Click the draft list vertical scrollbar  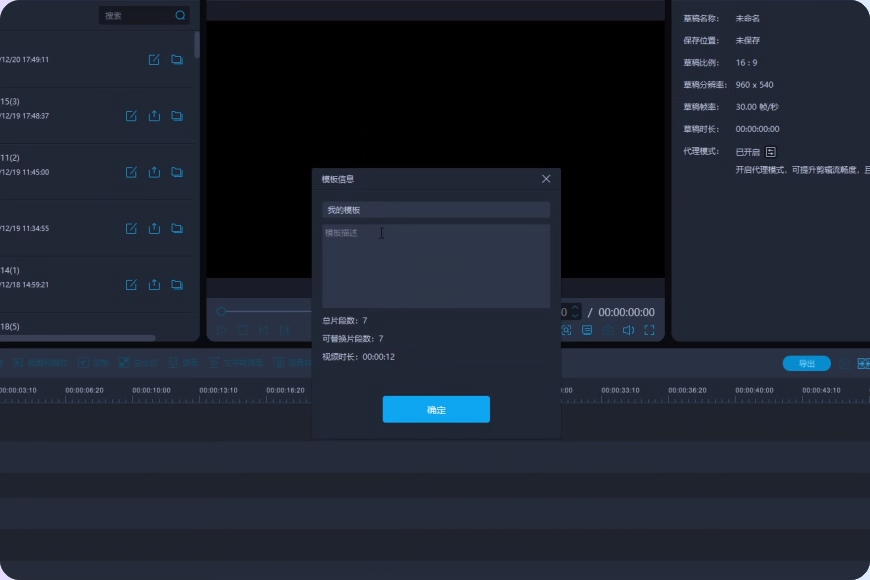(197, 44)
